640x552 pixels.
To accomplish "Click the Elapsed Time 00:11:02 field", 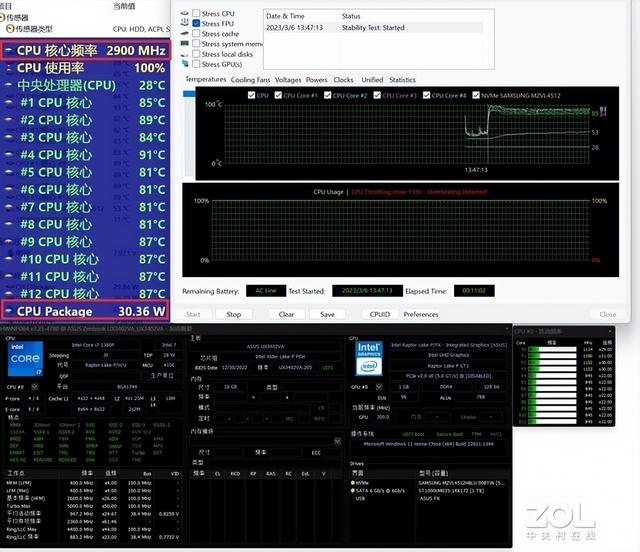I will click(474, 291).
